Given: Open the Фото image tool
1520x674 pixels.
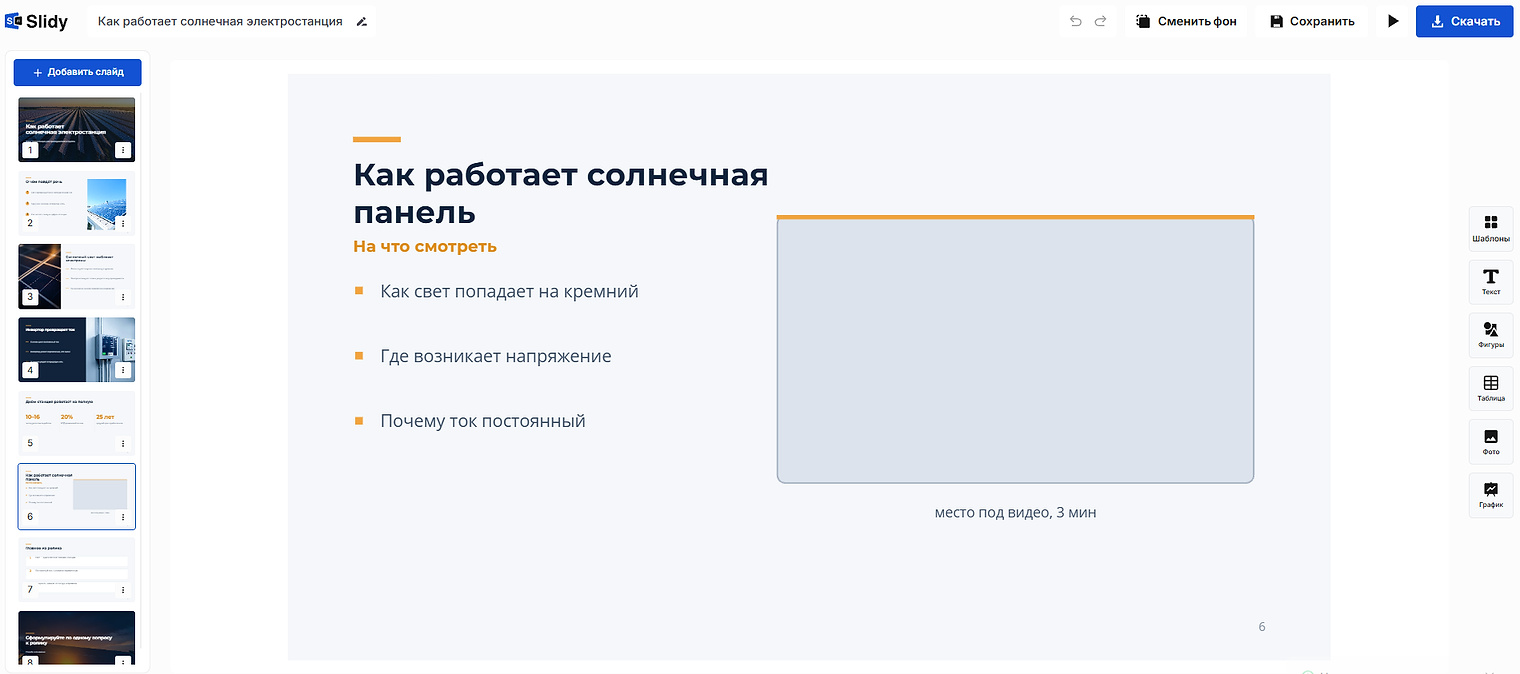Looking at the screenshot, I should [1491, 442].
